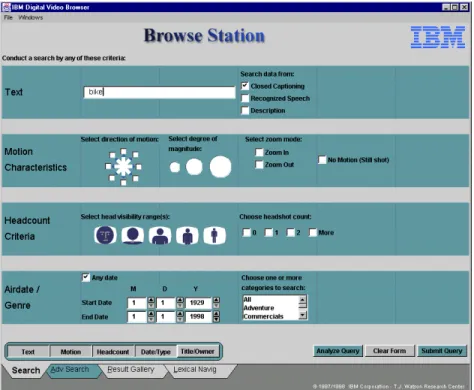Screen dimensions: 474x390
Task: Click the IBM logo
Action: 438,37
